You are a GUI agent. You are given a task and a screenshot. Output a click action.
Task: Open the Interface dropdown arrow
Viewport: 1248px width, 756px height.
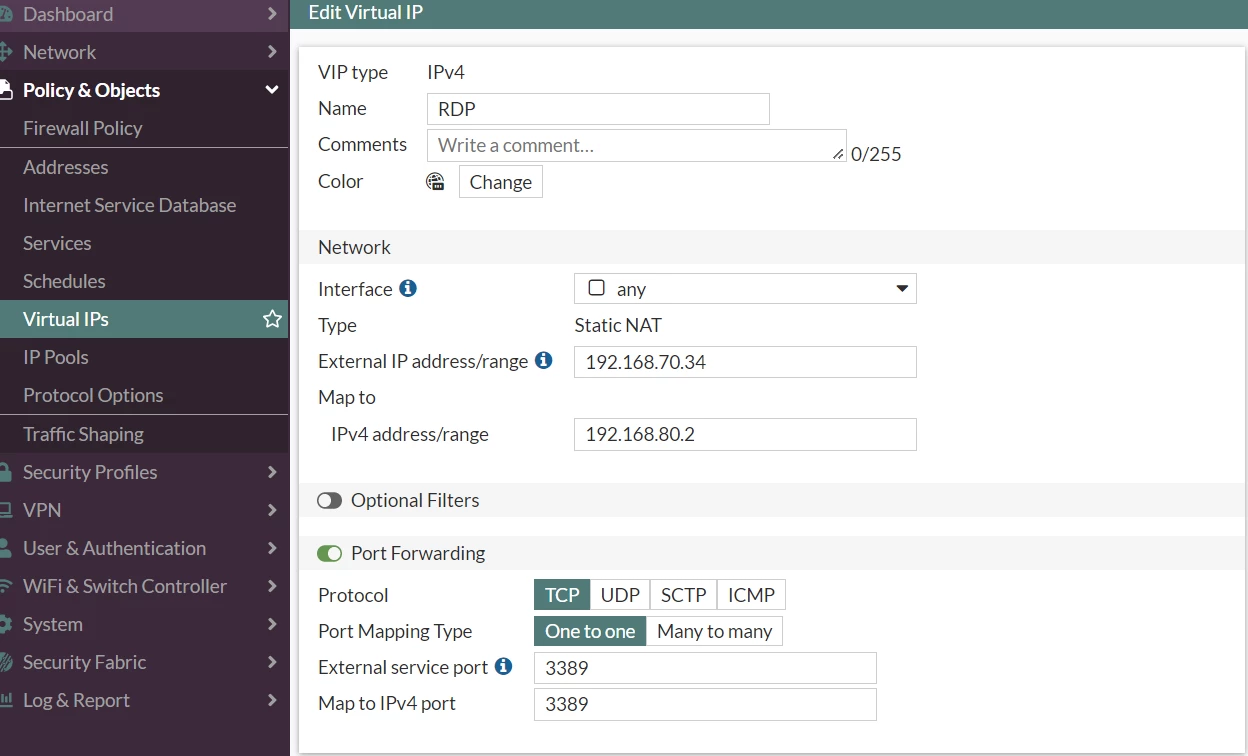[902, 289]
